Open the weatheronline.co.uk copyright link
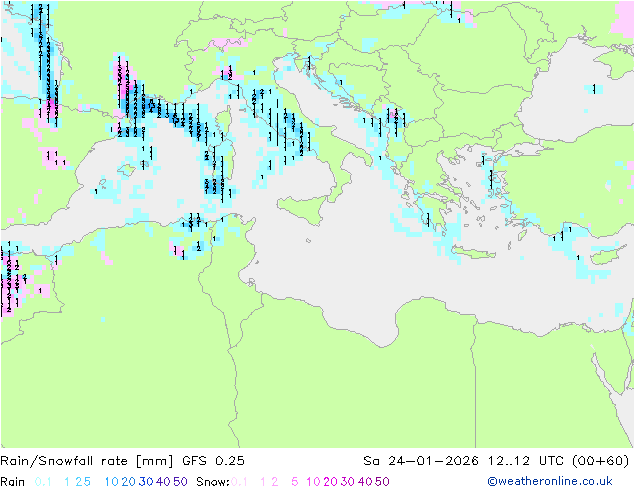This screenshot has width=634, height=490. (x=550, y=481)
